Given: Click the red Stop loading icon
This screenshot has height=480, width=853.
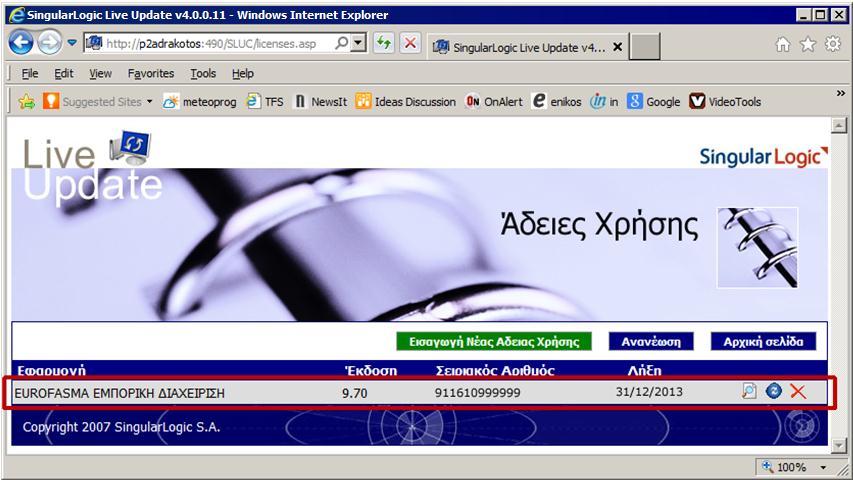Looking at the screenshot, I should [411, 43].
